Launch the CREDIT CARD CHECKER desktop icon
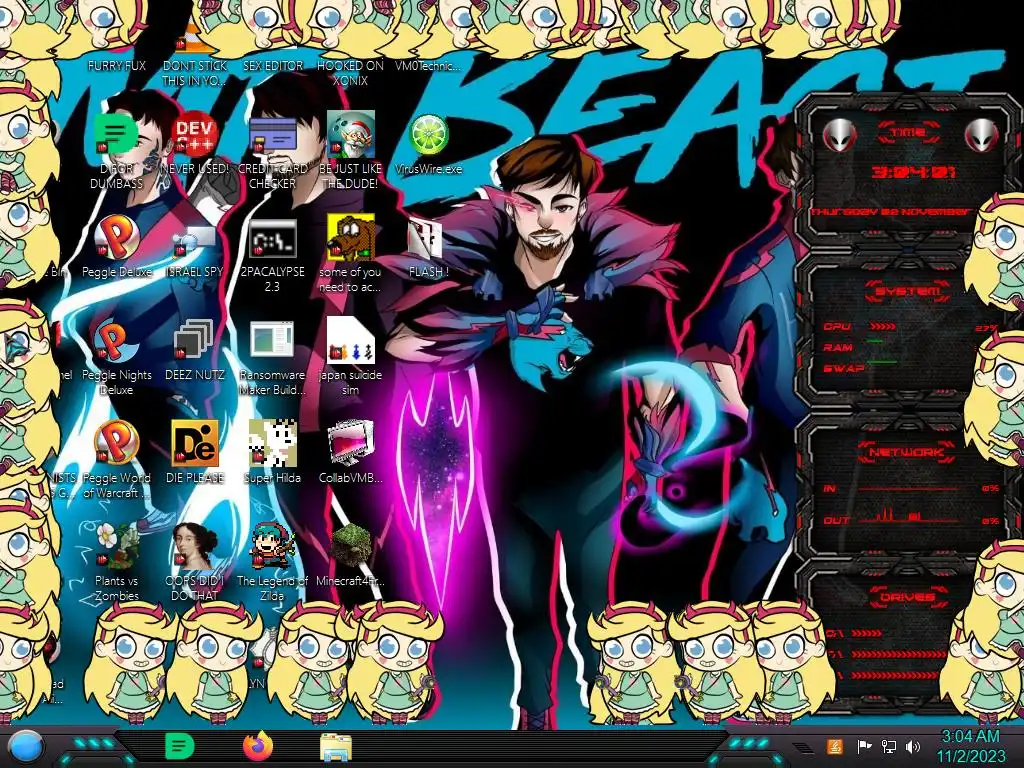 coord(272,136)
